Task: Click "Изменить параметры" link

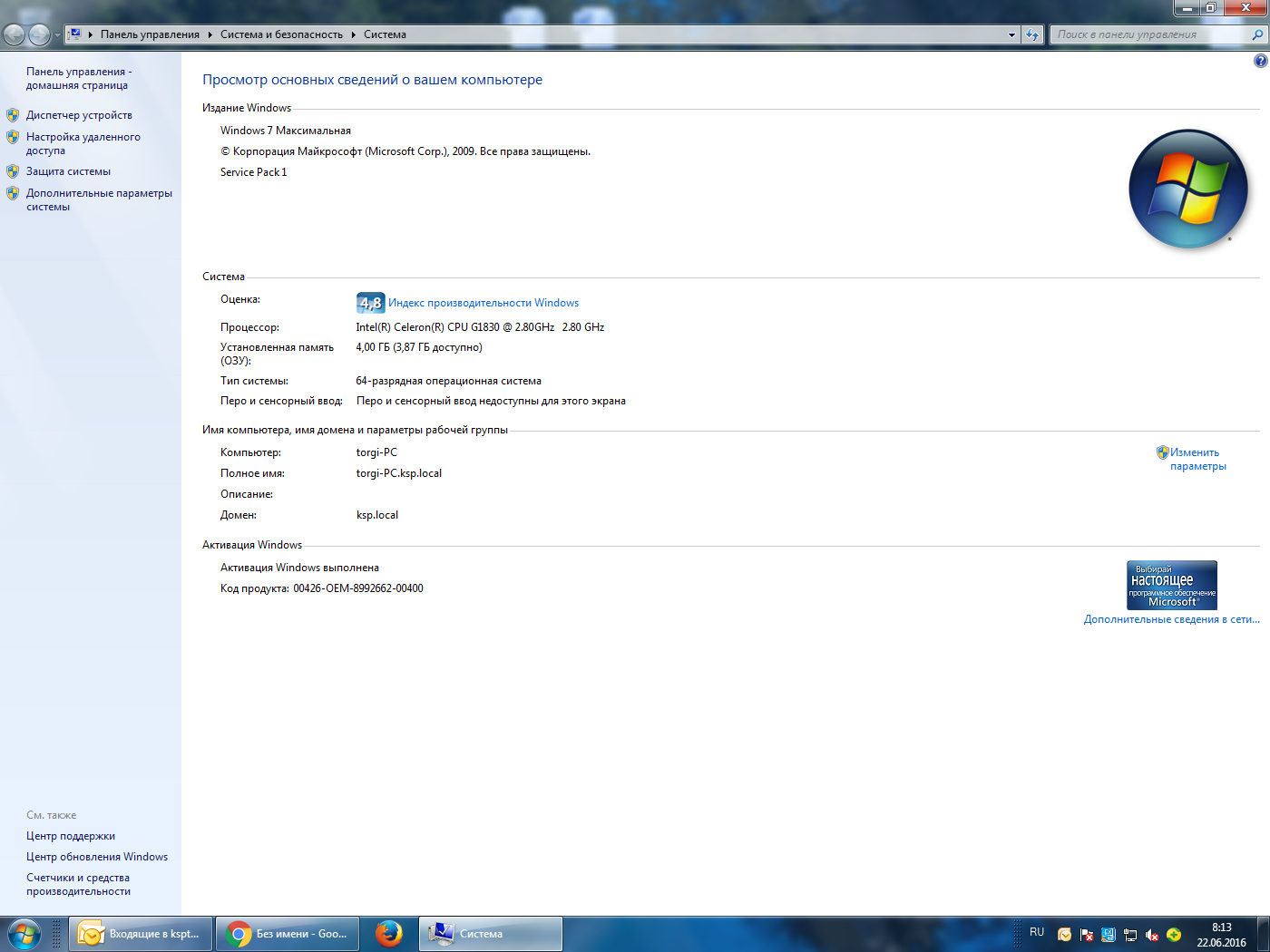Action: coord(1197,459)
